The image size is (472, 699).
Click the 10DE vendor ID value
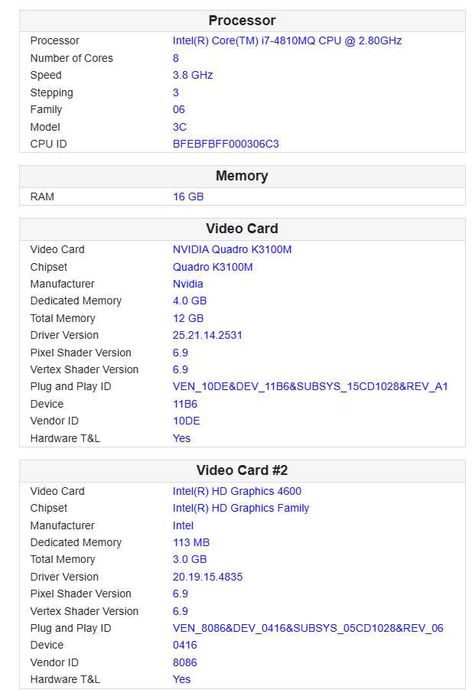[186, 421]
